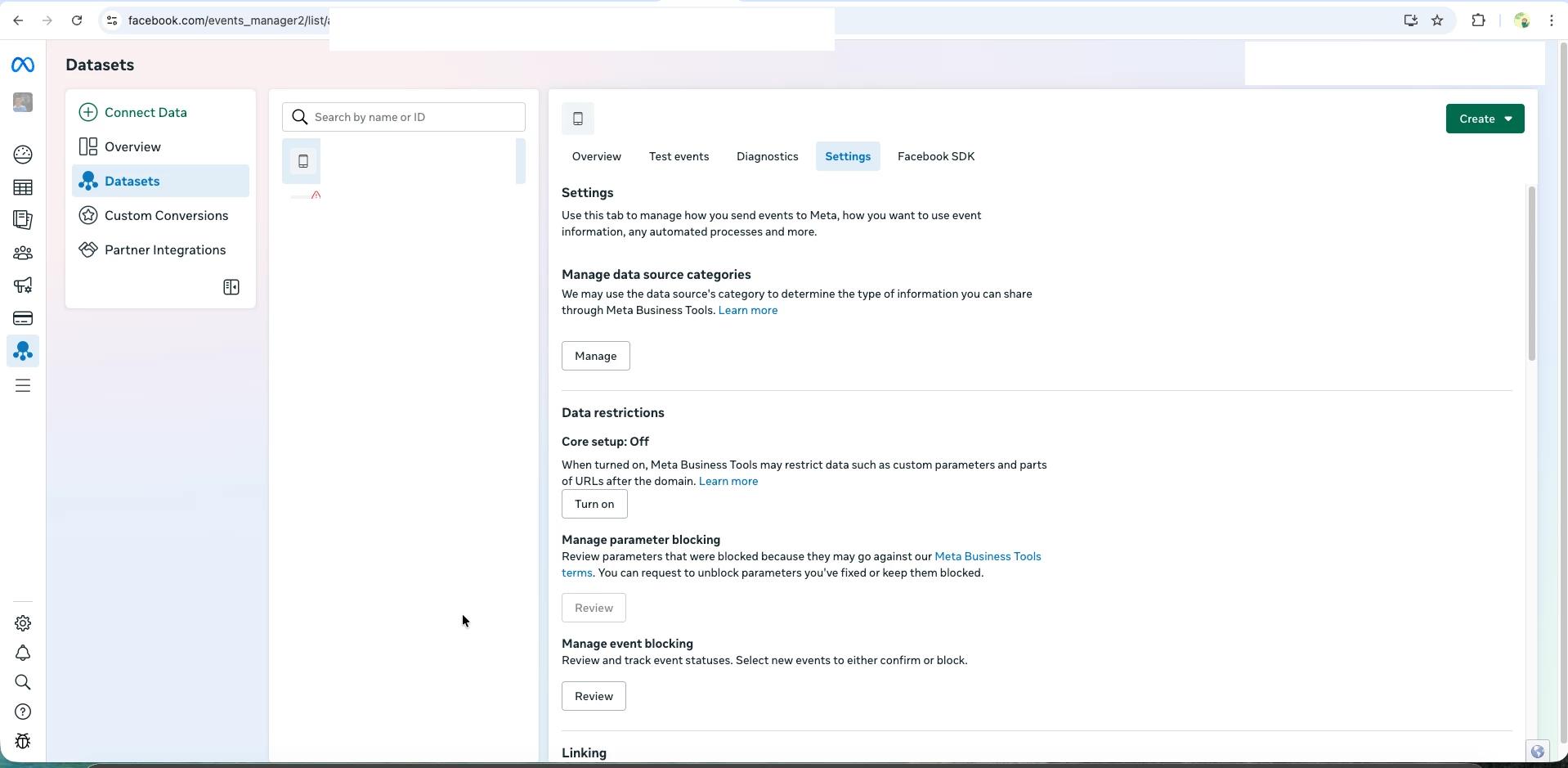
Task: Focus the Search by name or ID field
Action: tap(404, 117)
